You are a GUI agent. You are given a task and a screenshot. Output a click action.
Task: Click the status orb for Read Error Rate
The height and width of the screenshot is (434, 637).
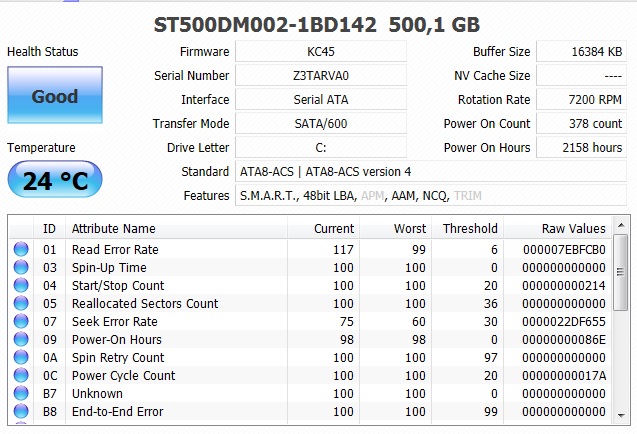click(21, 249)
